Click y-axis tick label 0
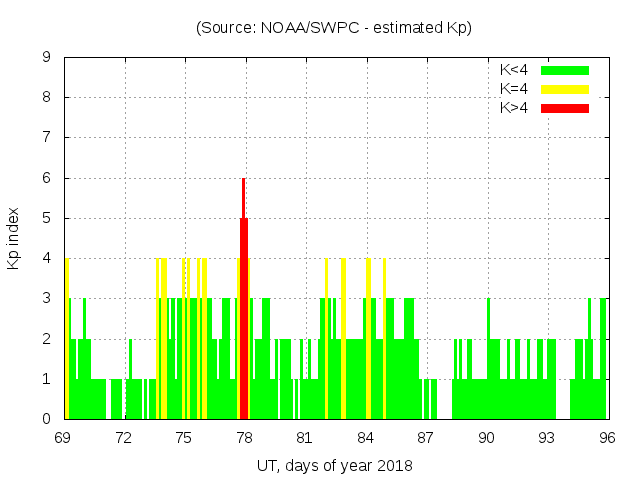Image resolution: width=640 pixels, height=480 pixels. coord(47,419)
